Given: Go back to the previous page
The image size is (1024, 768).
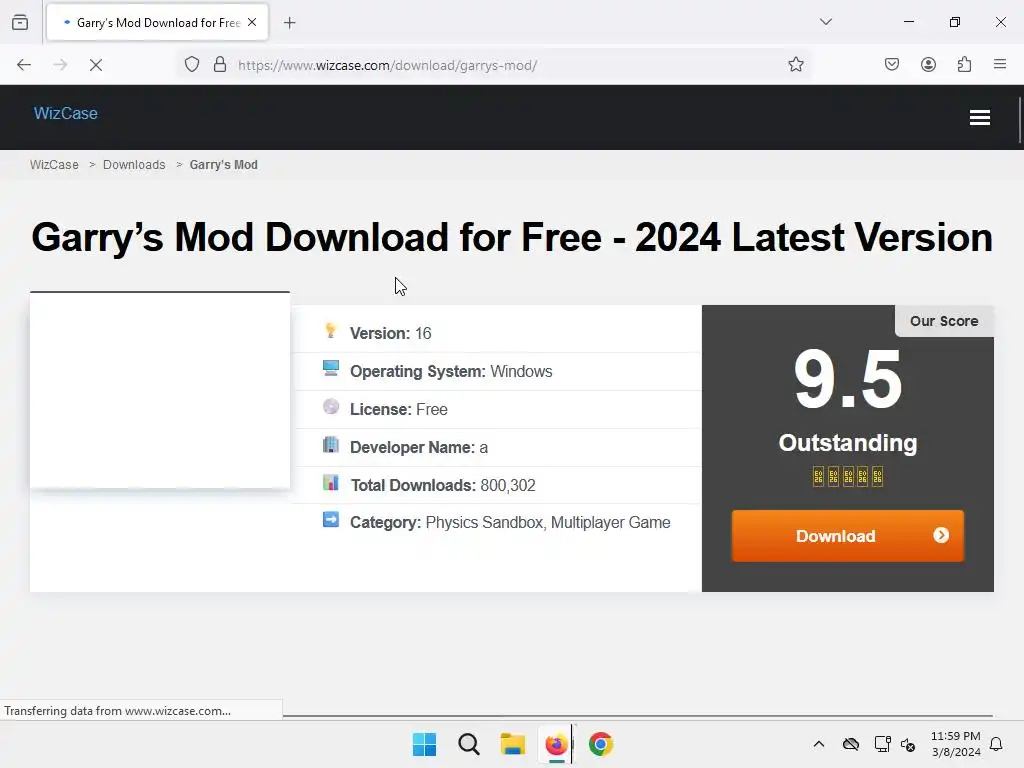Looking at the screenshot, I should point(24,65).
